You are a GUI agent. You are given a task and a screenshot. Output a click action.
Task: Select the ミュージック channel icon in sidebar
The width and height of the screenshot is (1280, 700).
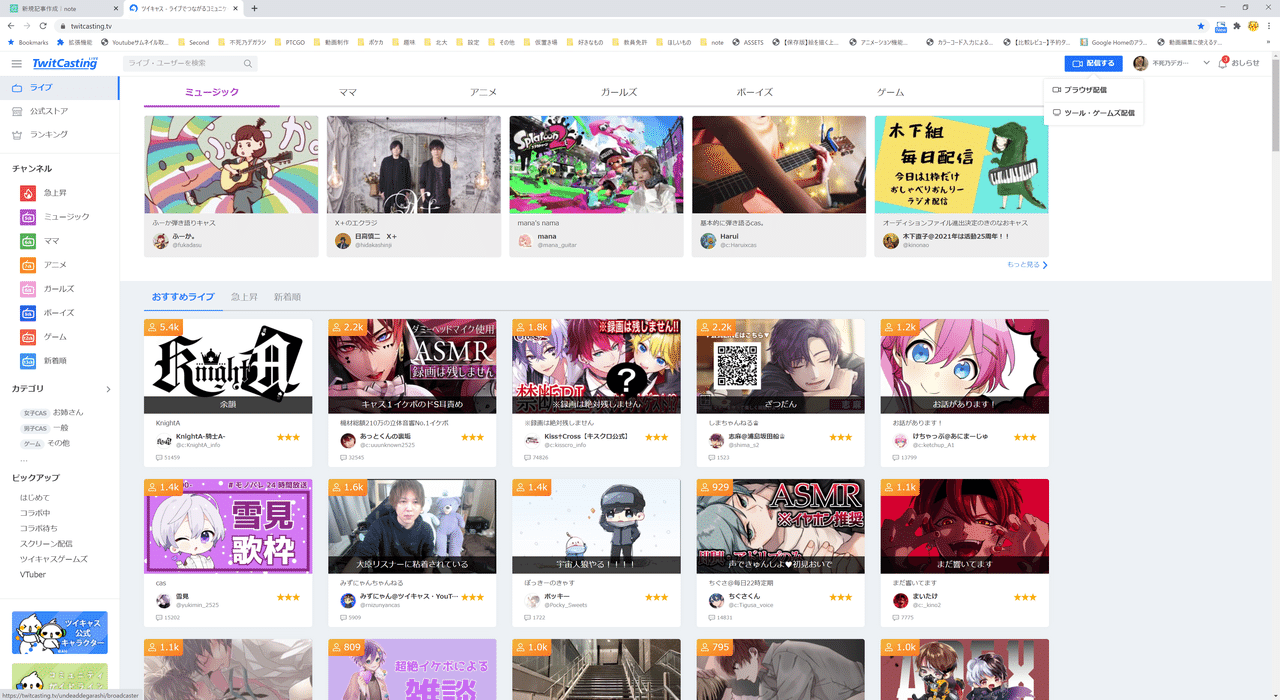28,217
